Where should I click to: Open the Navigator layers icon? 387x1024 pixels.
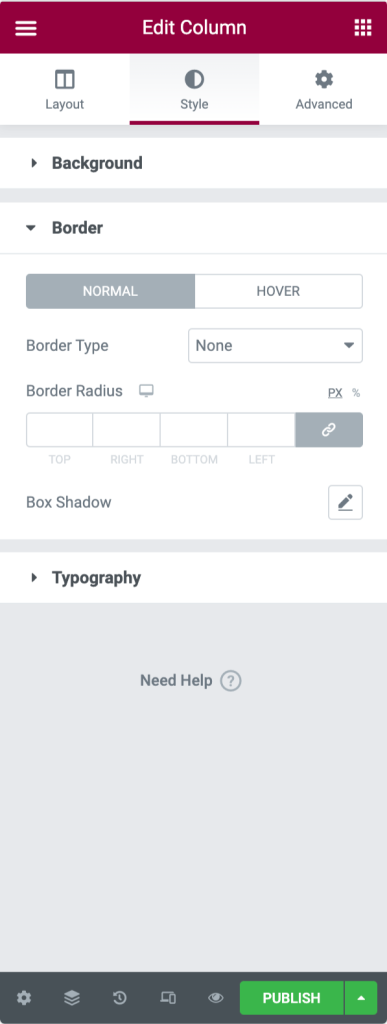point(72,998)
